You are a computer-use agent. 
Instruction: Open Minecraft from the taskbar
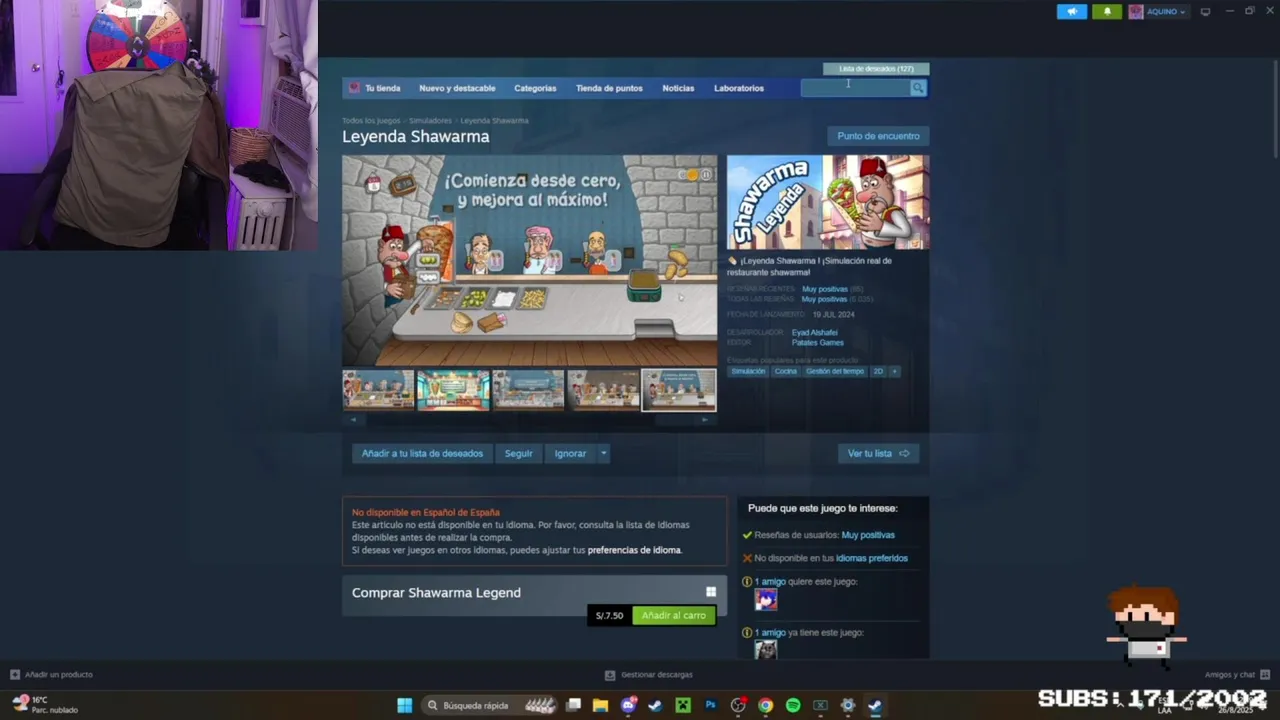pos(683,705)
